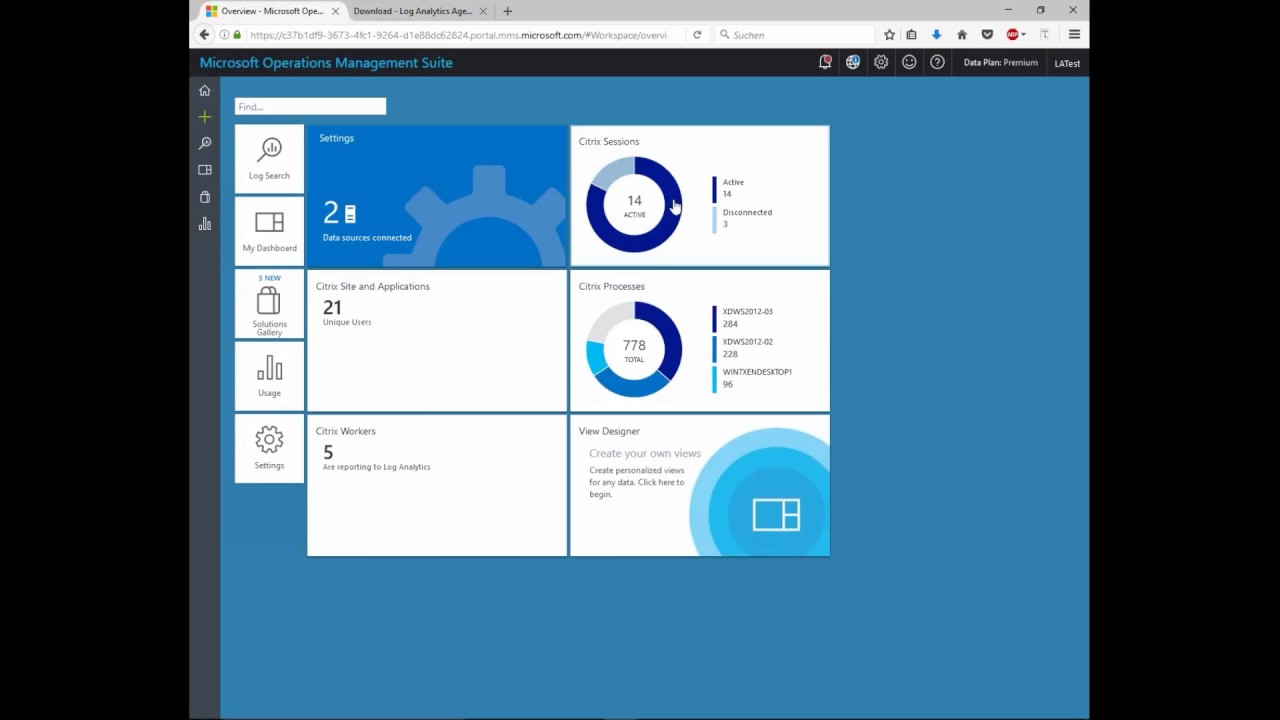The width and height of the screenshot is (1280, 720).
Task: Open the Citrix Processes tile title
Action: (611, 286)
